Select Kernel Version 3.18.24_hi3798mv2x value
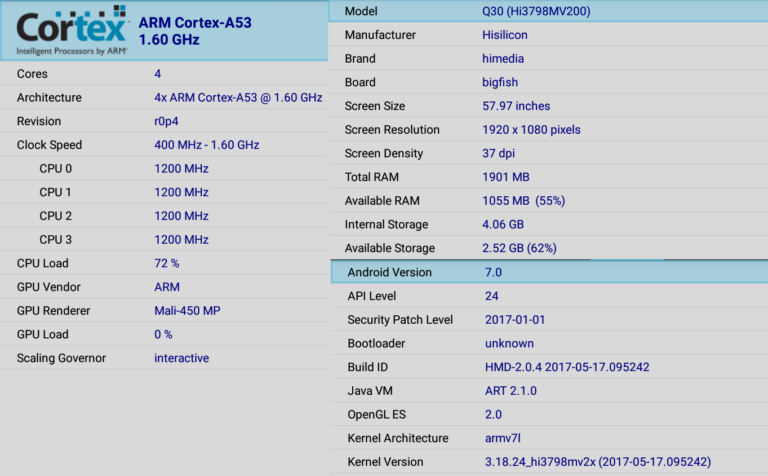 (598, 462)
